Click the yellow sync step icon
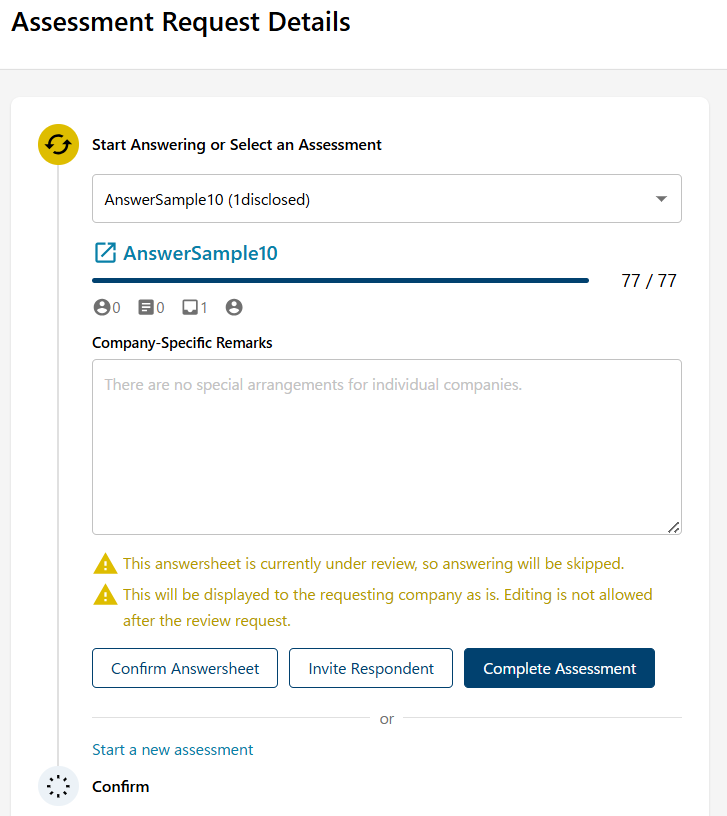727x816 pixels. pos(58,144)
